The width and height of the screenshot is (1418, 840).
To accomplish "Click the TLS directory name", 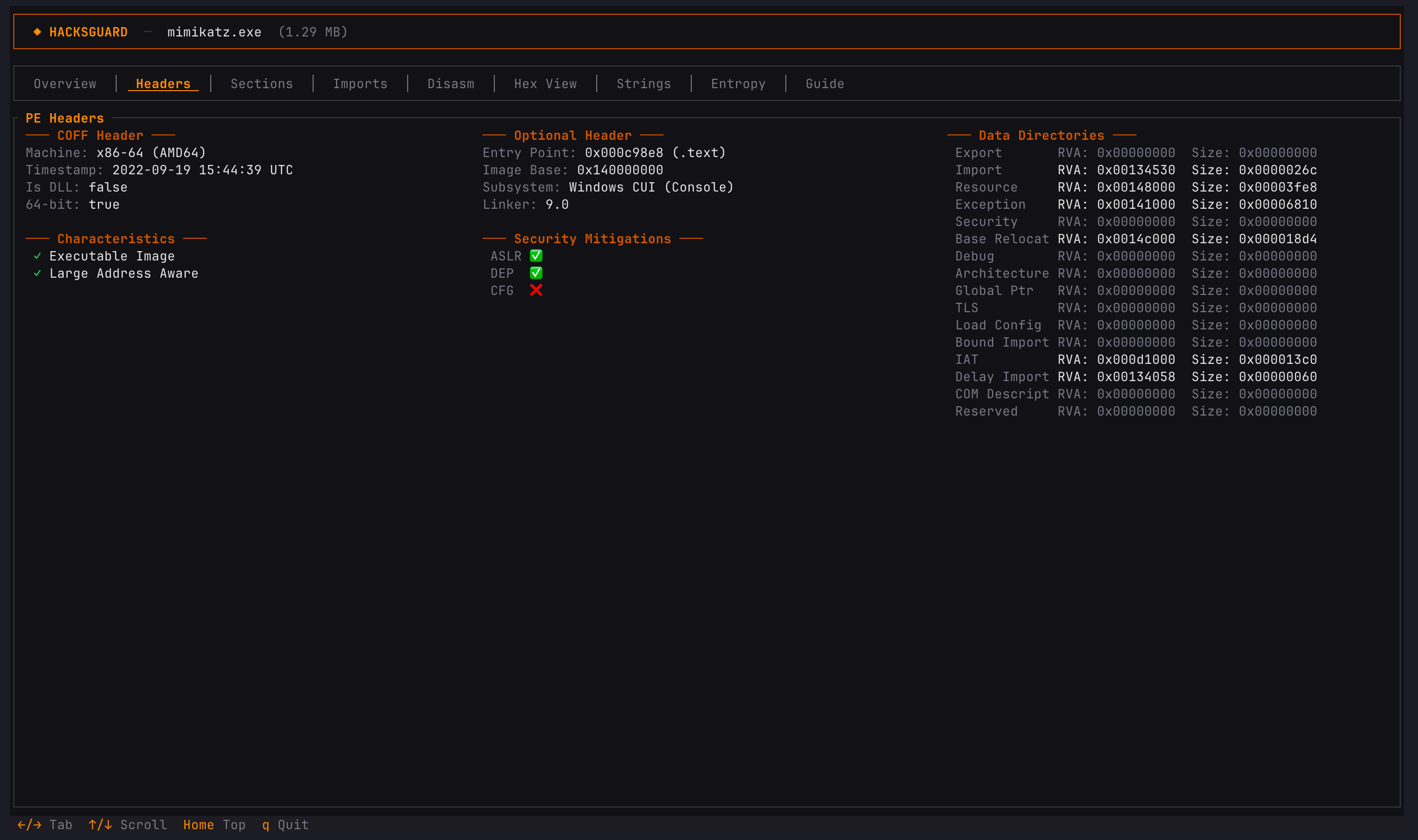I will tap(967, 308).
